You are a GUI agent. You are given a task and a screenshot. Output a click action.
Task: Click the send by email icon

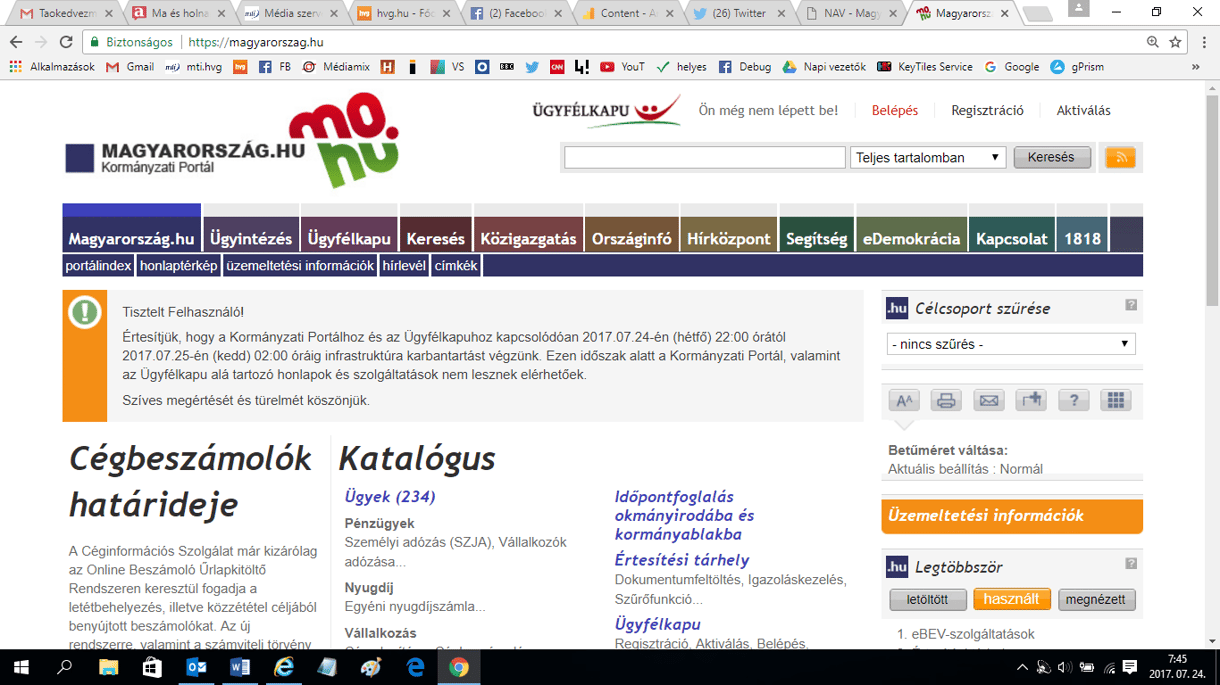tap(989, 400)
